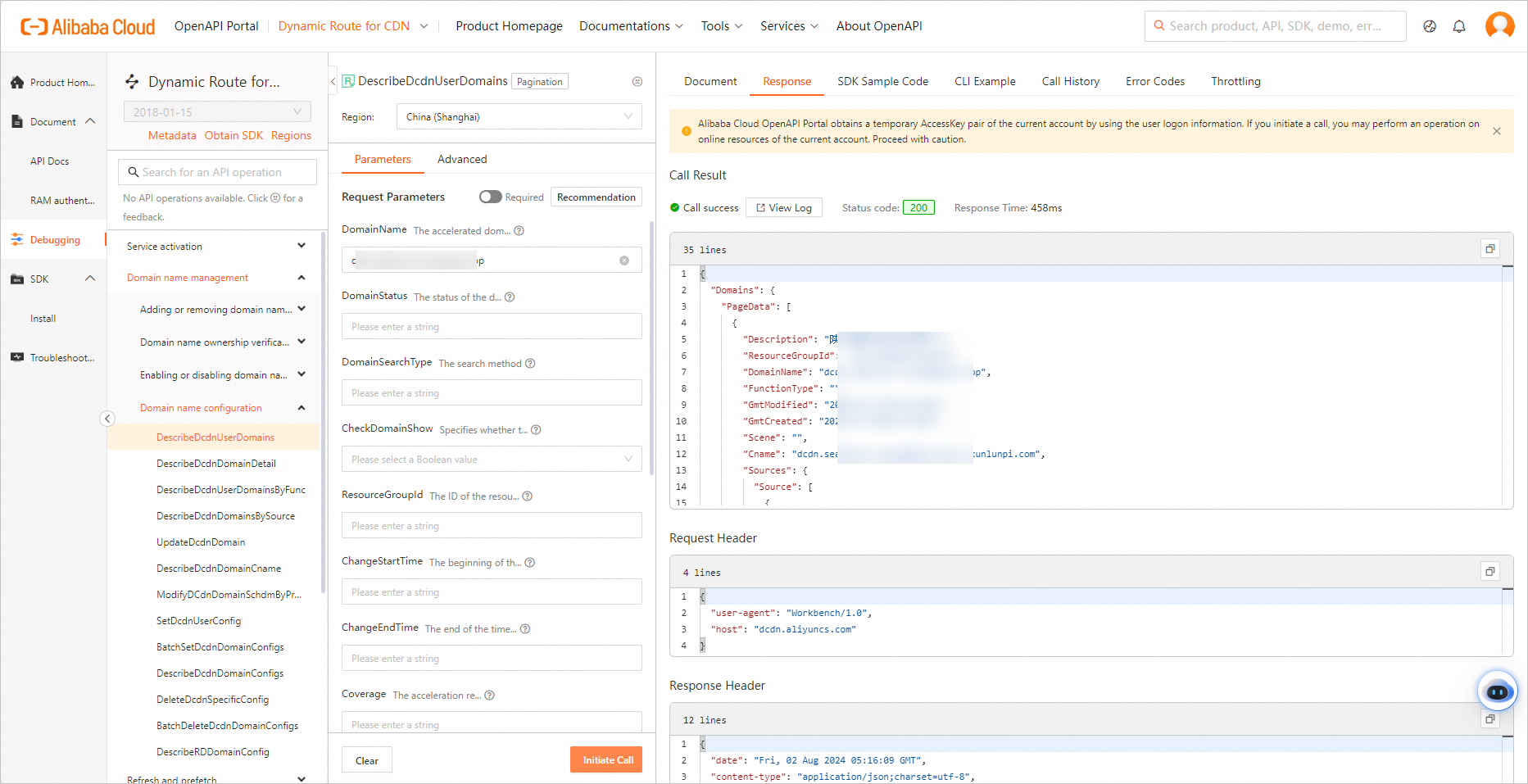The width and height of the screenshot is (1528, 784).
Task: Copy the Request Header JSON
Action: (1490, 572)
